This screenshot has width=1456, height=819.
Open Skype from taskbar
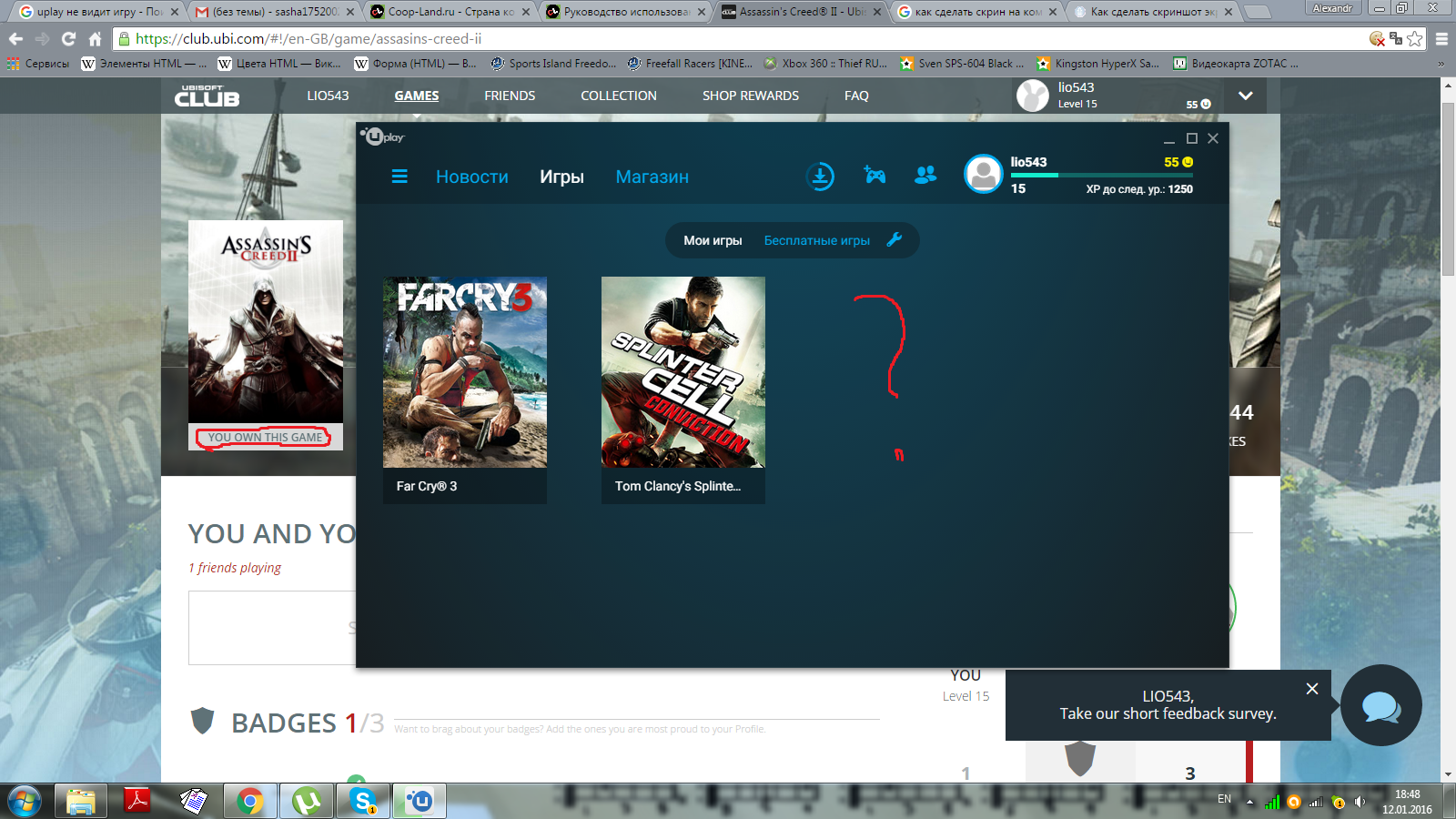363,801
